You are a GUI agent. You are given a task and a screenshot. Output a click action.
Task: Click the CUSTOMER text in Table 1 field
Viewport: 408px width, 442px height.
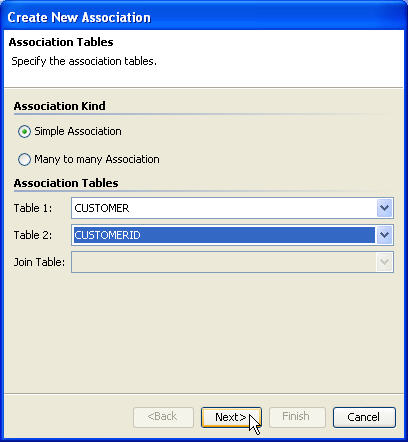click(x=102, y=208)
